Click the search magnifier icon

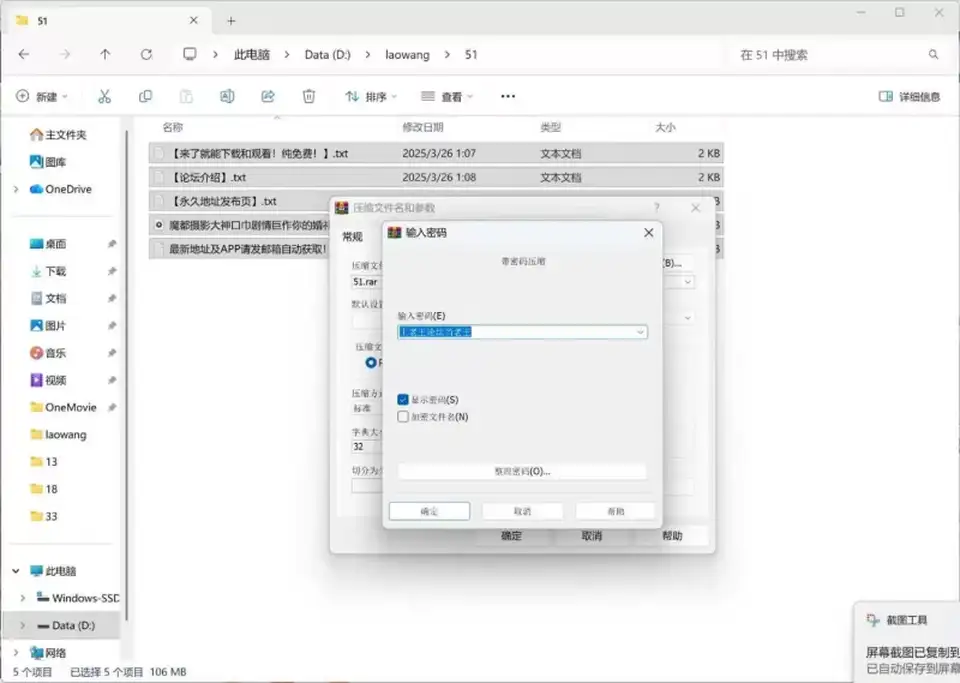[933, 54]
